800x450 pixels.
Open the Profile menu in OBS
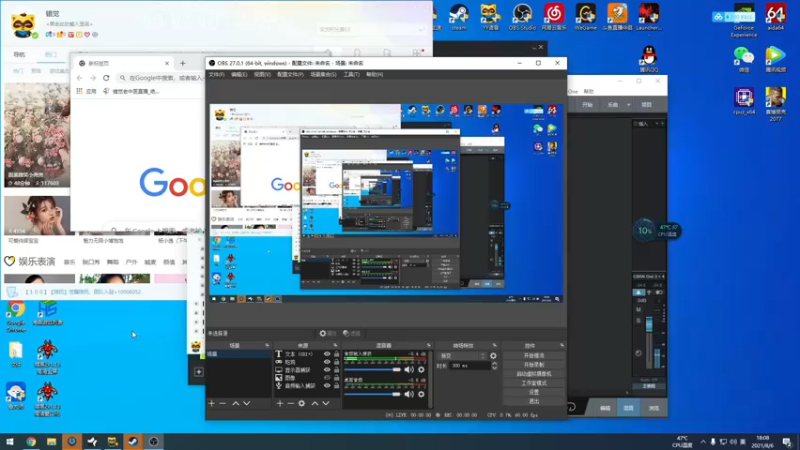pyautogui.click(x=290, y=74)
